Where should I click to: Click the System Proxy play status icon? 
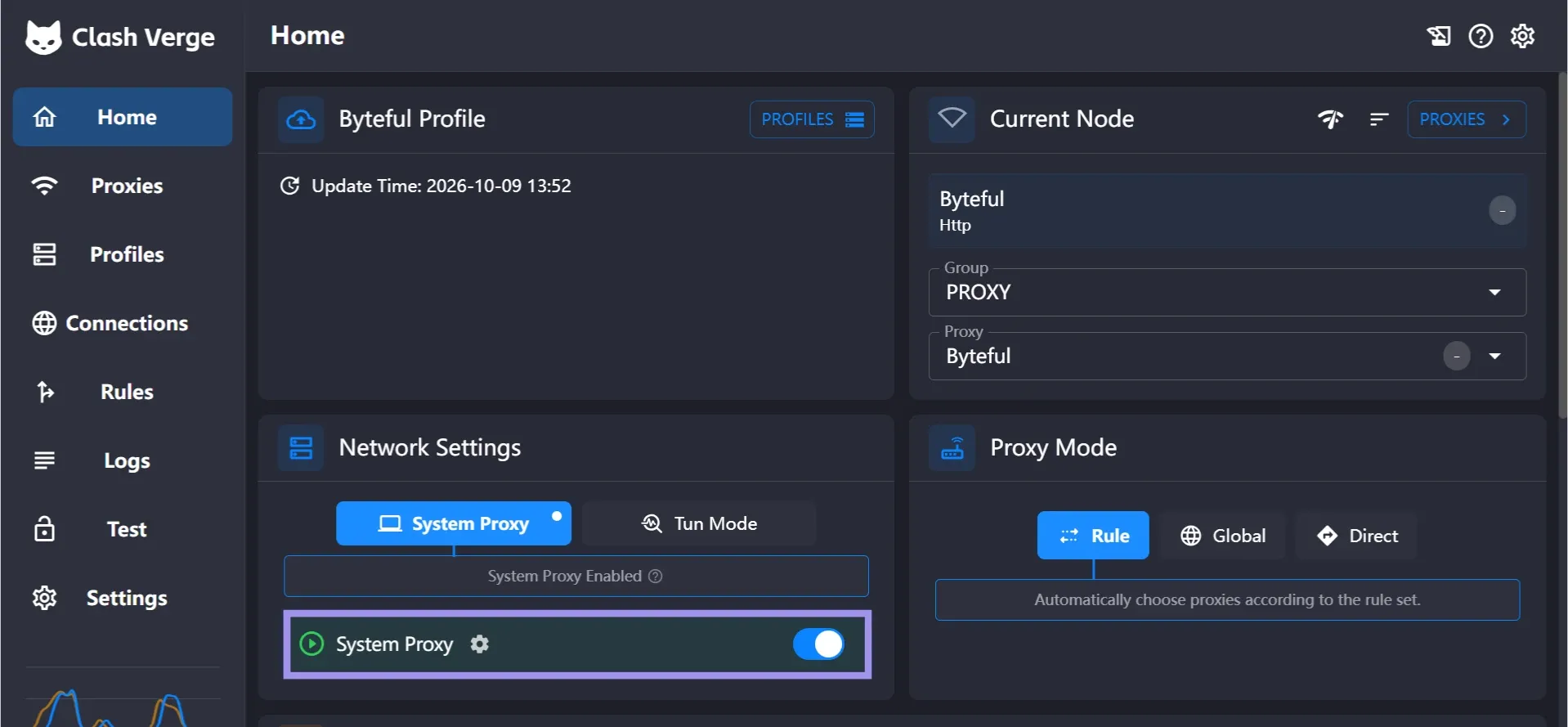point(311,644)
